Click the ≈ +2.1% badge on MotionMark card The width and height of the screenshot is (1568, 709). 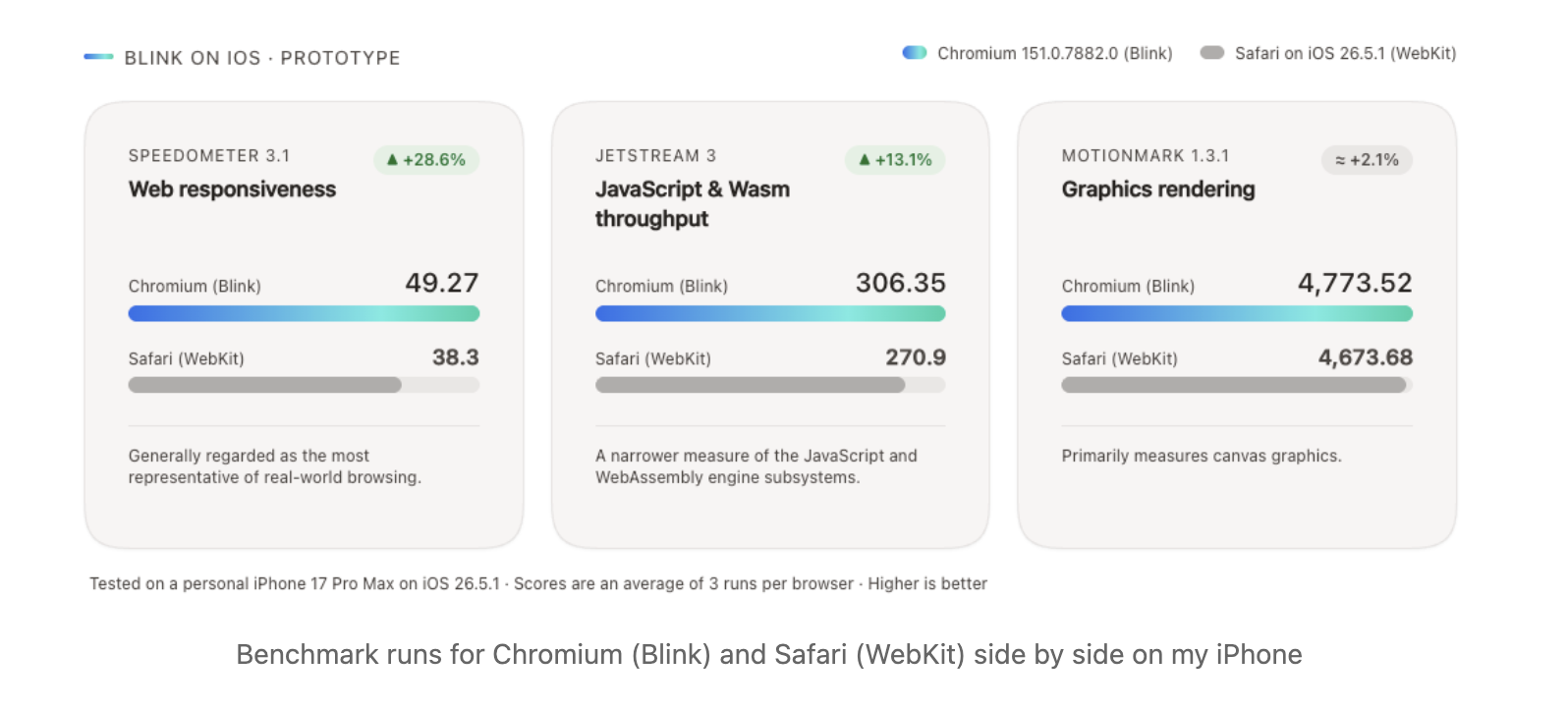pyautogui.click(x=1367, y=160)
